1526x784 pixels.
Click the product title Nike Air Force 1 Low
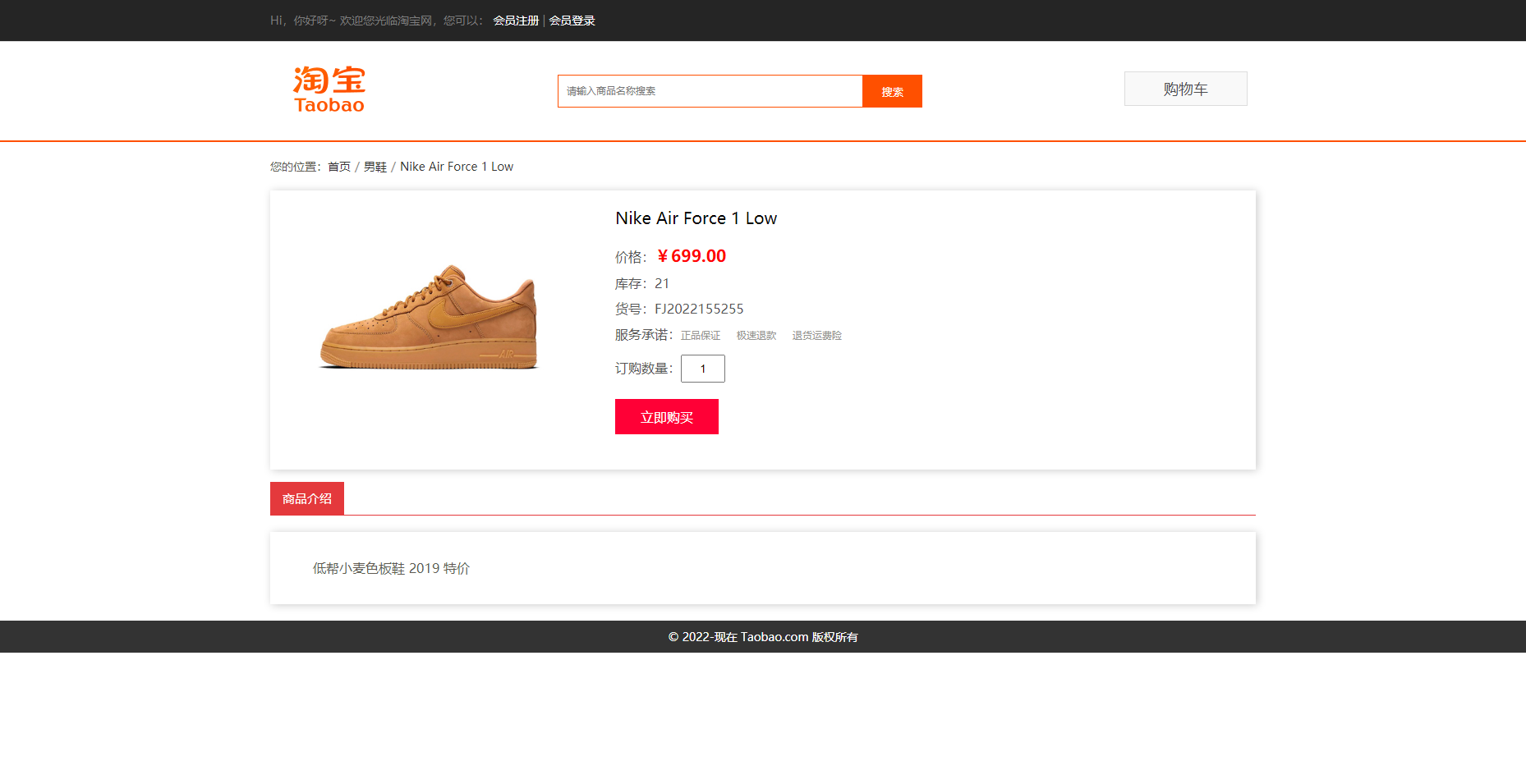696,218
